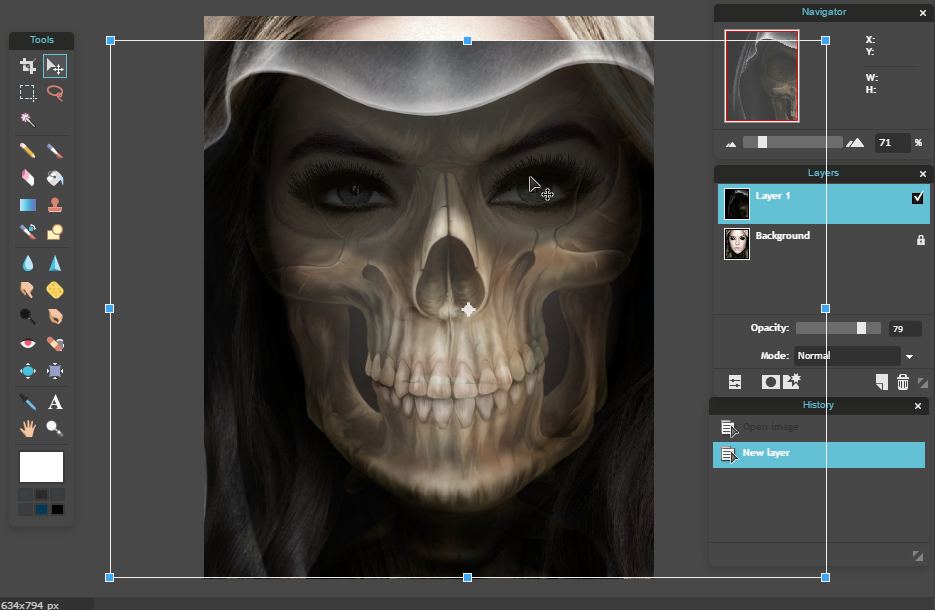The image size is (935, 610).
Task: Select the Pinch tool
Action: click(55, 371)
